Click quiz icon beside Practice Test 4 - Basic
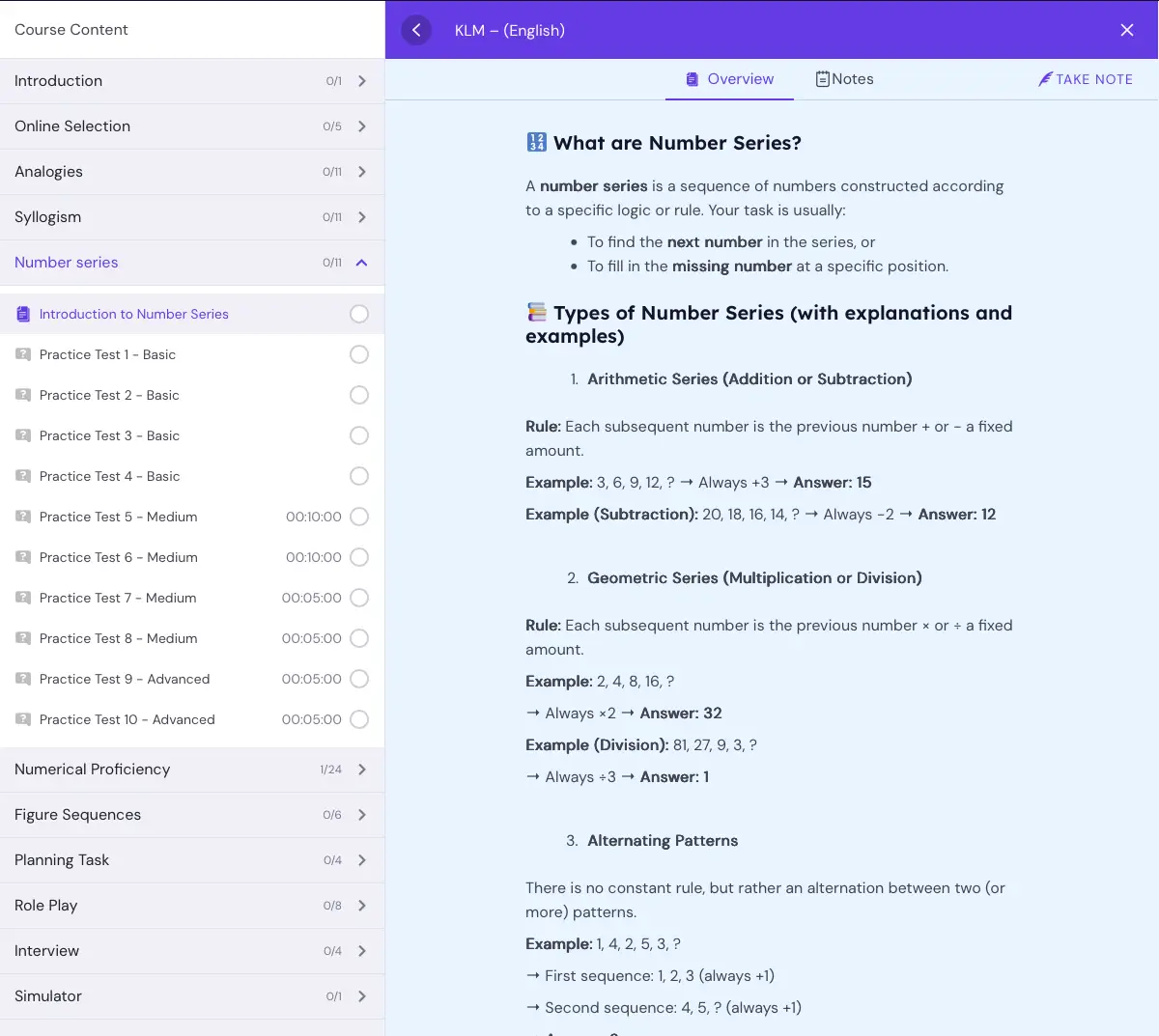 pos(23,476)
